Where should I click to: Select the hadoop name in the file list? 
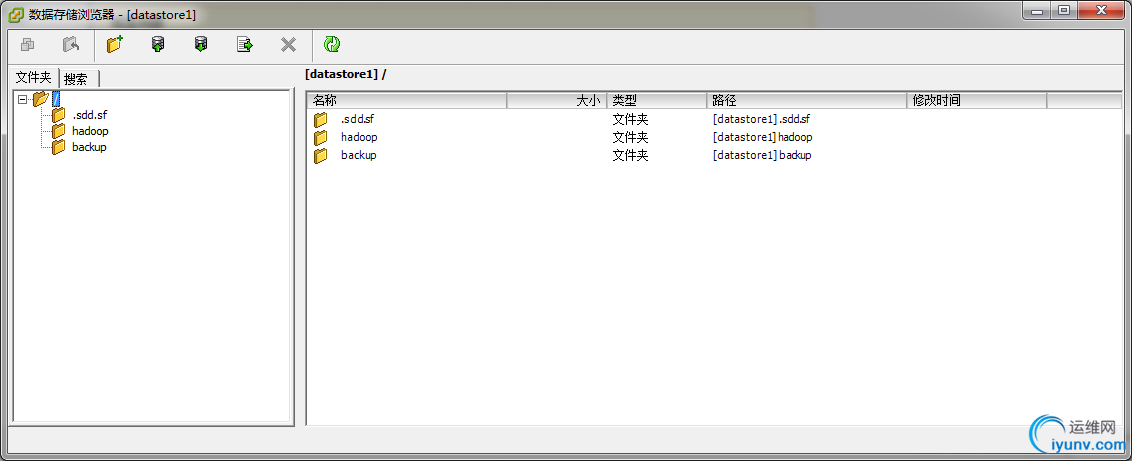click(360, 137)
